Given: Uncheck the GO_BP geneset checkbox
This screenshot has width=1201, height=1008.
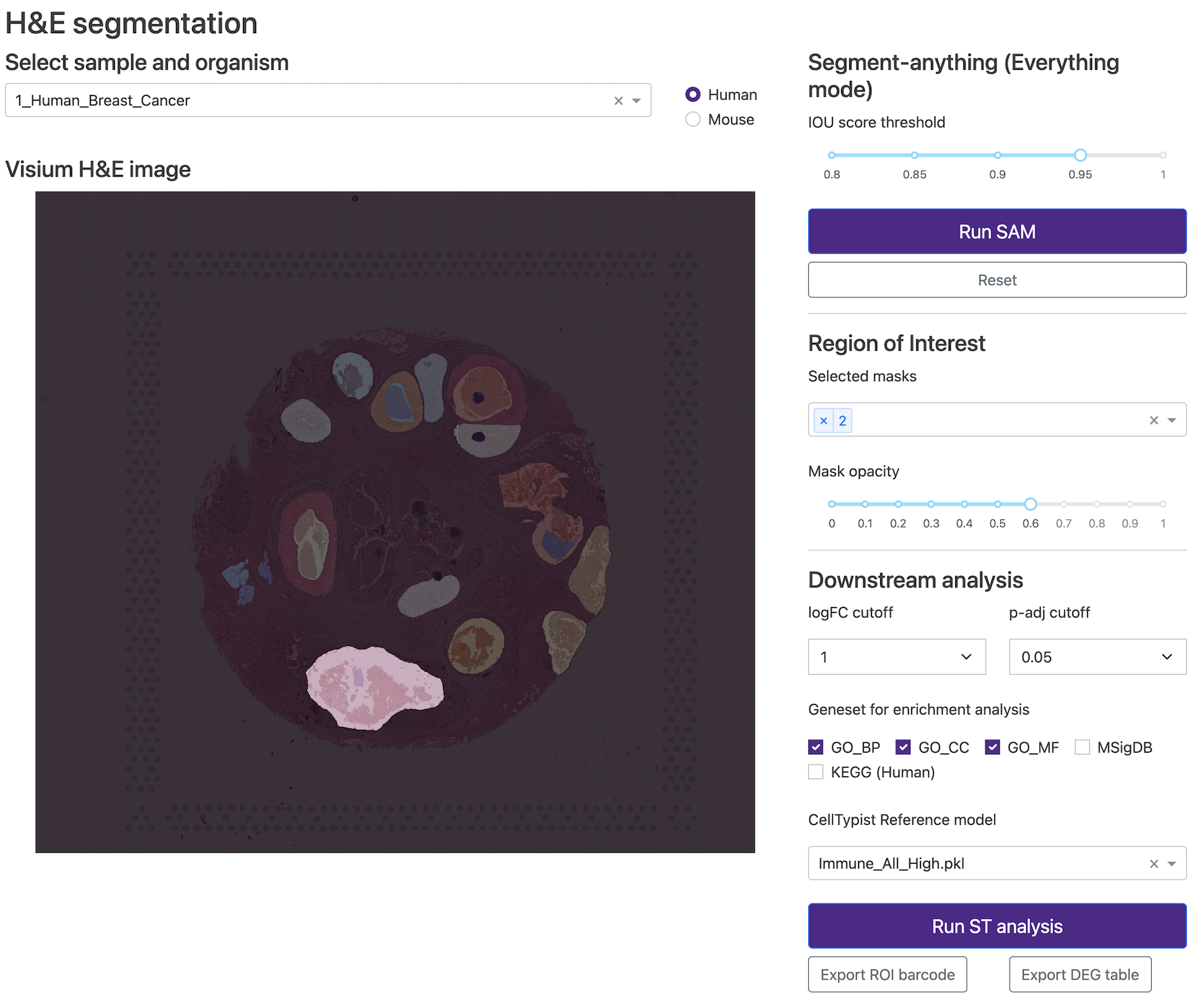Looking at the screenshot, I should tap(815, 748).
